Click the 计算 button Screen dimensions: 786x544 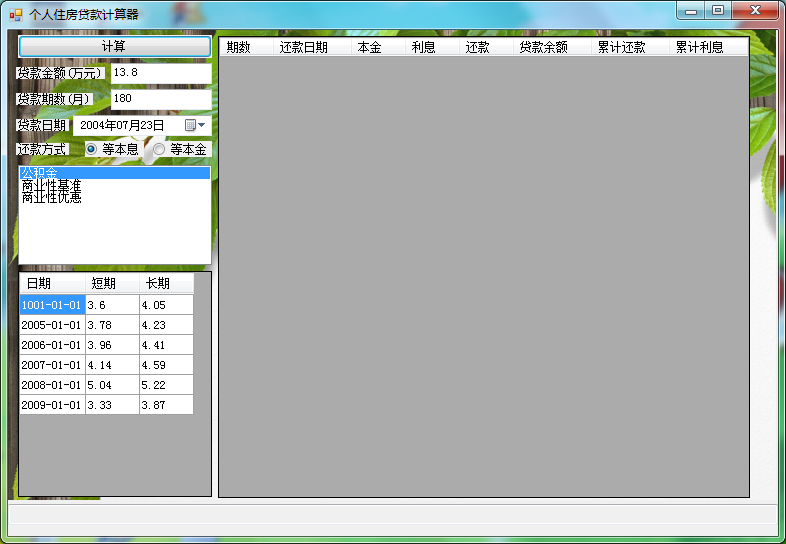tap(115, 47)
